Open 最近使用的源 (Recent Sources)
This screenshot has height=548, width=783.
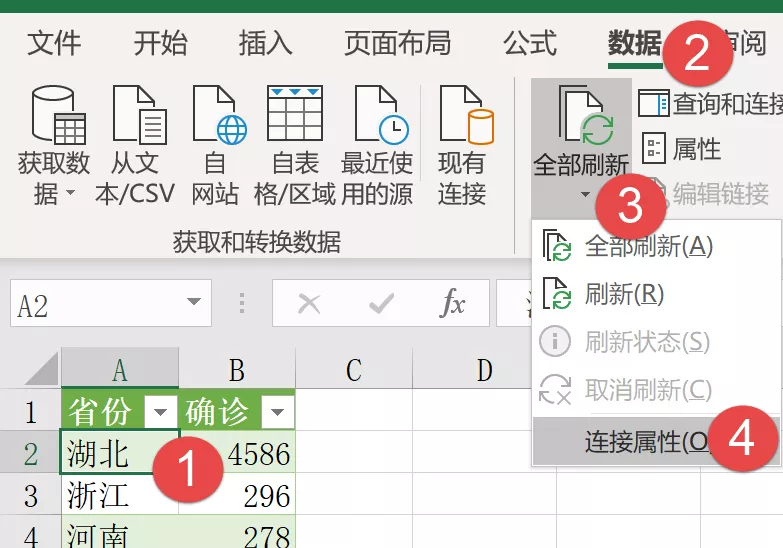pos(378,146)
